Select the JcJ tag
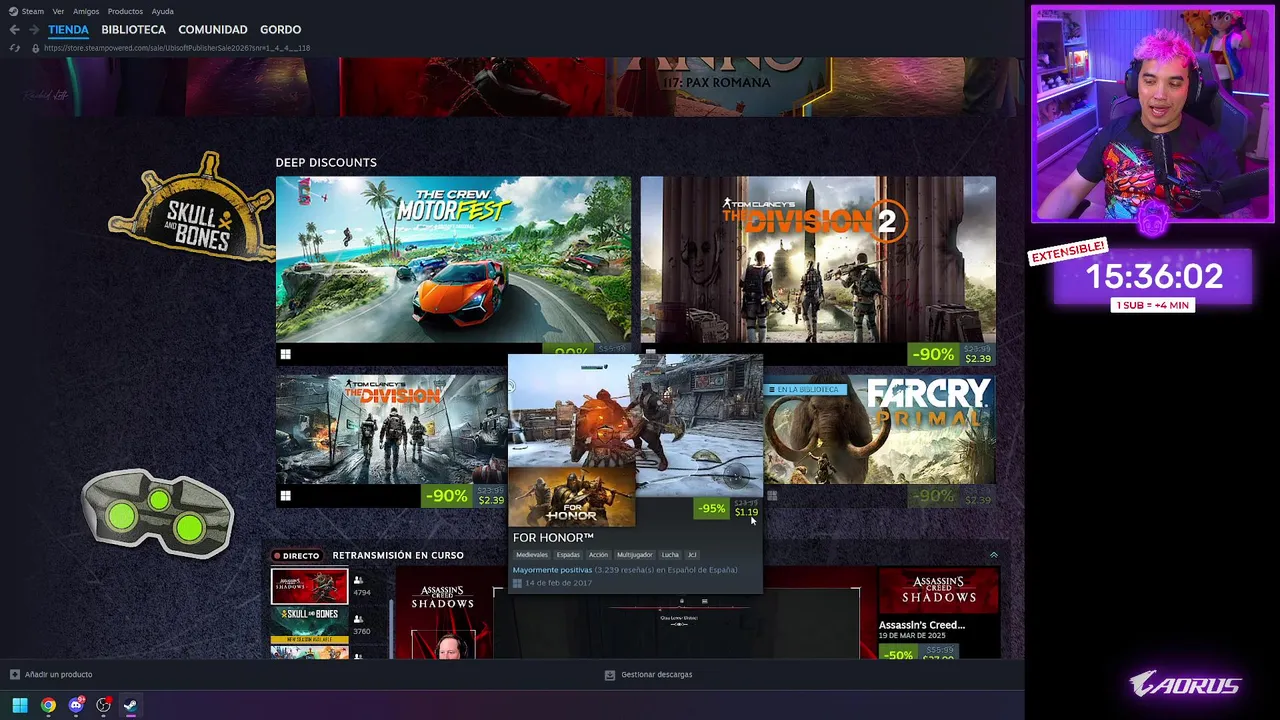Image resolution: width=1280 pixels, height=720 pixels. 692,555
